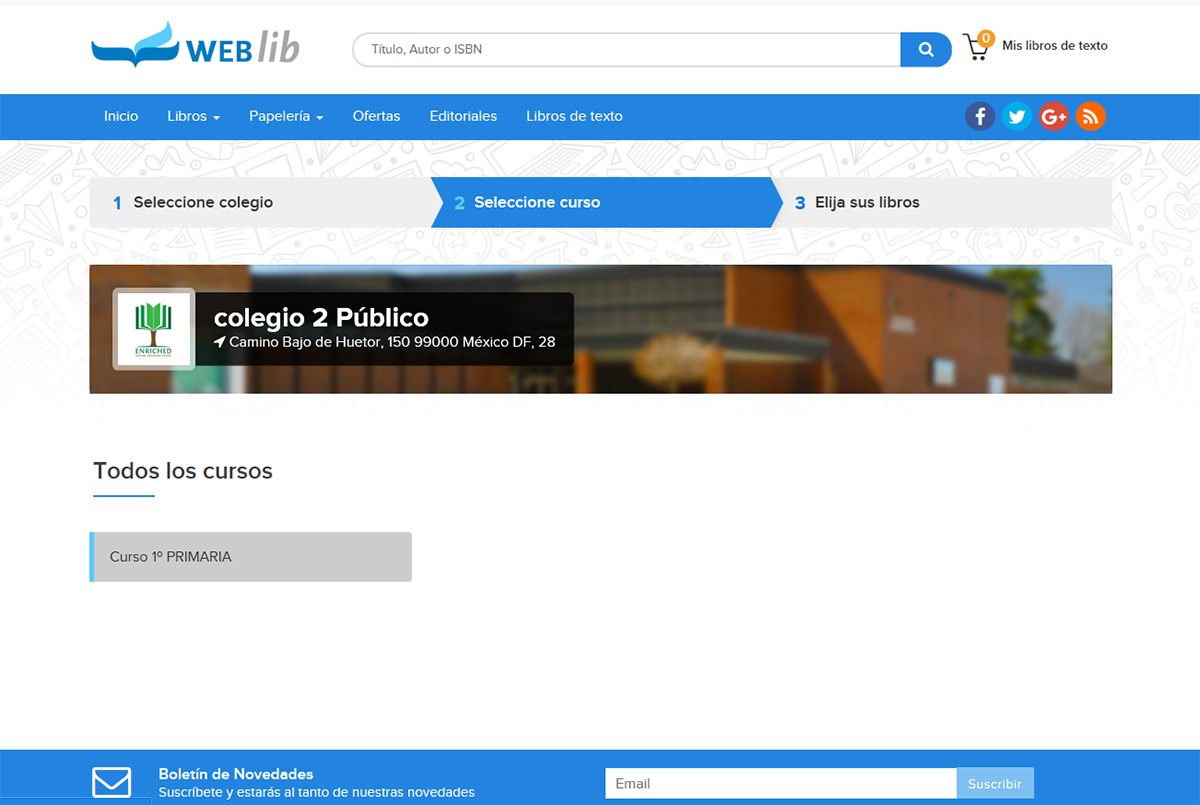Screen dimensions: 1200x805
Task: Go back to step Seleccione colegio
Action: pyautogui.click(x=203, y=203)
